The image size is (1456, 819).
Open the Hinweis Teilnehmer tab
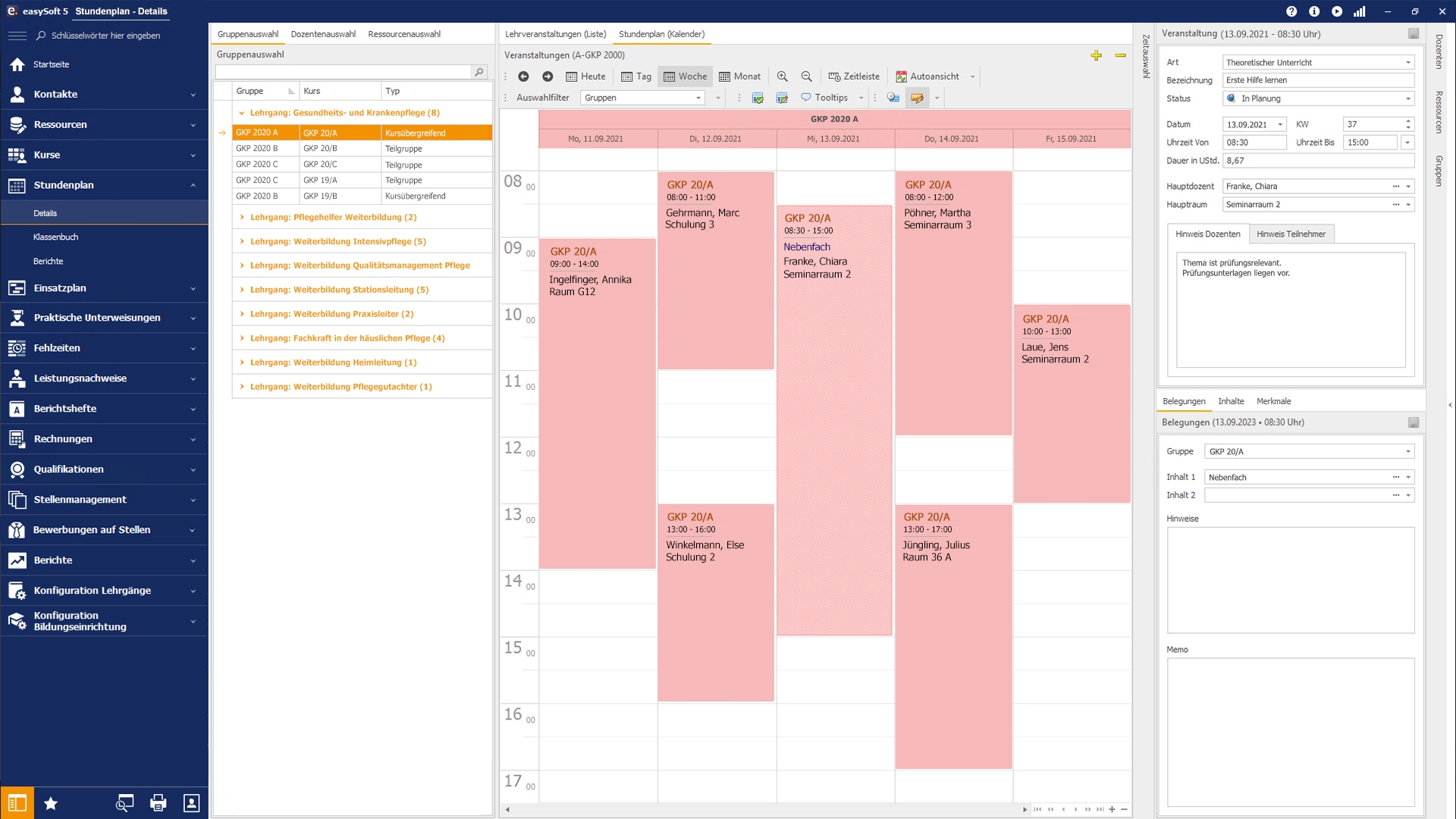1291,234
